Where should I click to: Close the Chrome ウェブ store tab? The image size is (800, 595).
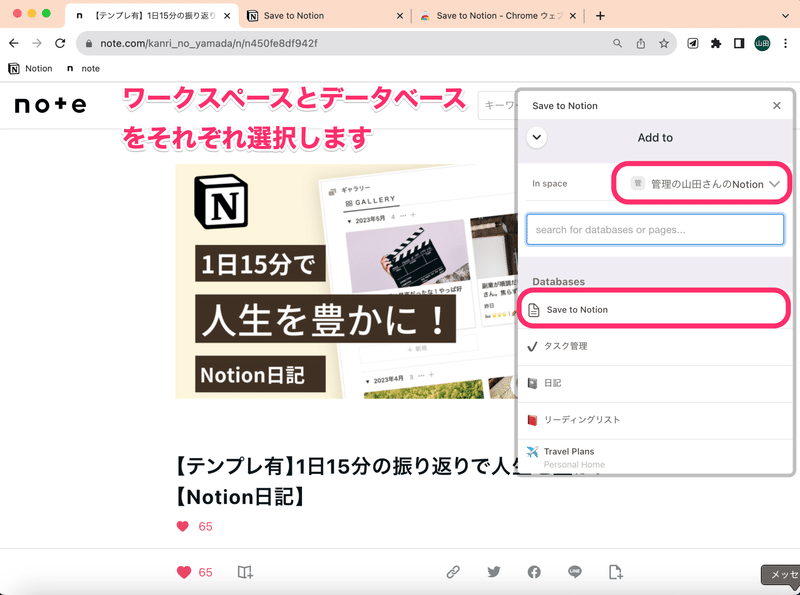click(573, 16)
